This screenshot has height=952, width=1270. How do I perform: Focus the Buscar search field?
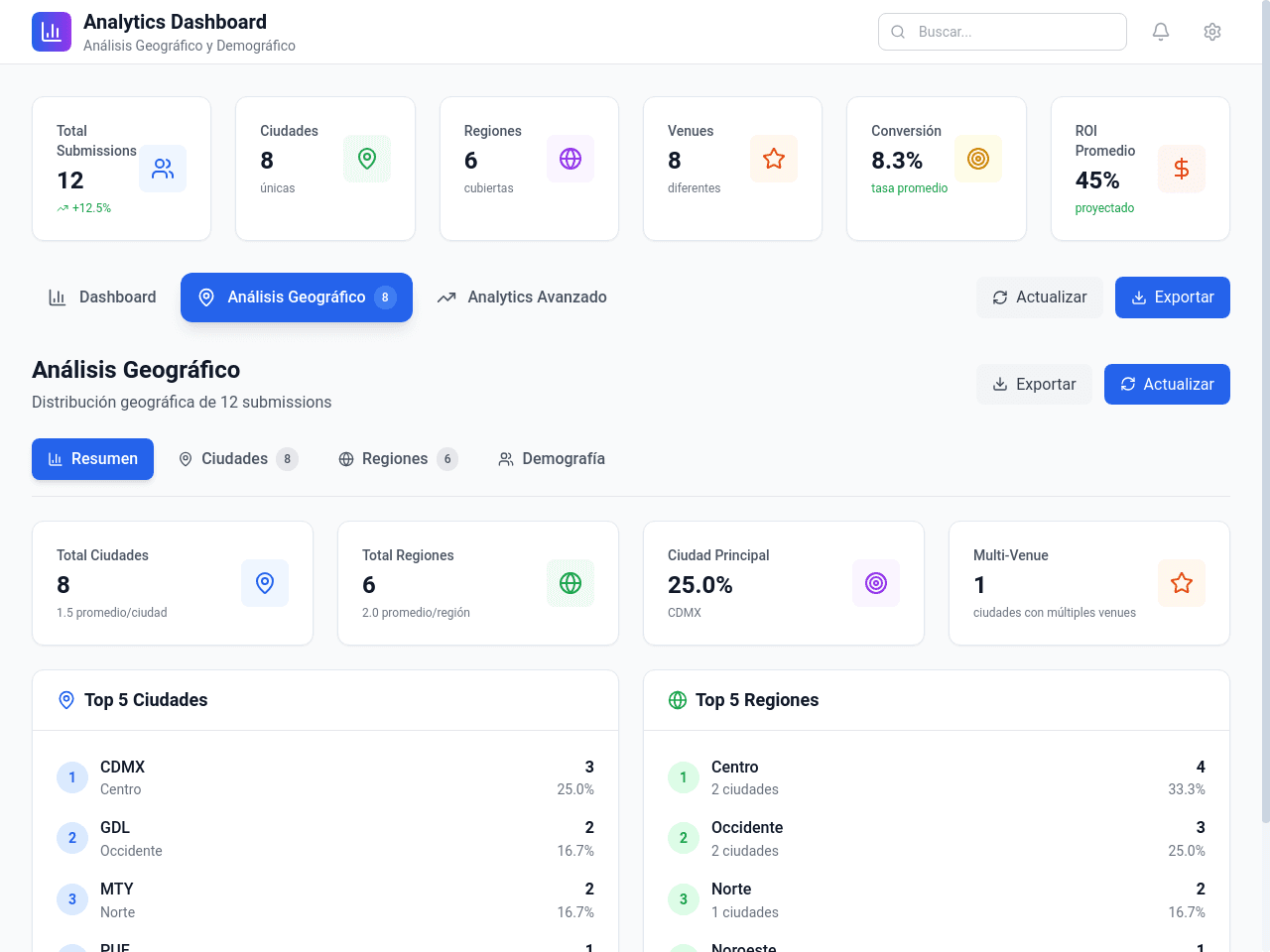(x=1002, y=32)
